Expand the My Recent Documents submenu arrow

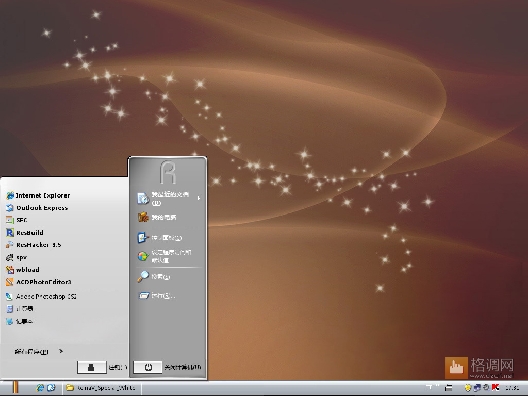(x=199, y=198)
